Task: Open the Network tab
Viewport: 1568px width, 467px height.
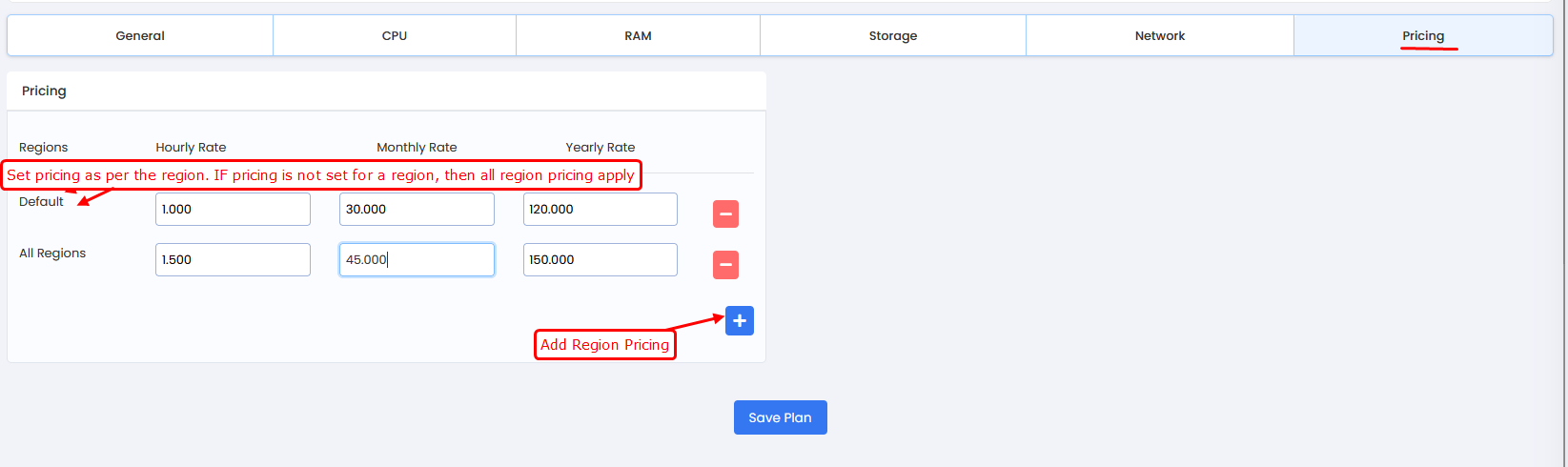Action: (1159, 36)
